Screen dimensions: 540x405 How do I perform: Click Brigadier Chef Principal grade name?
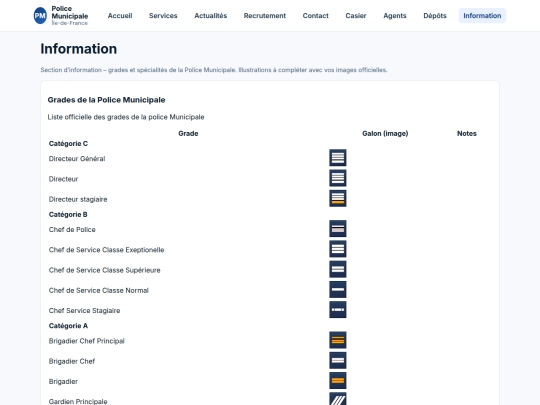86,341
